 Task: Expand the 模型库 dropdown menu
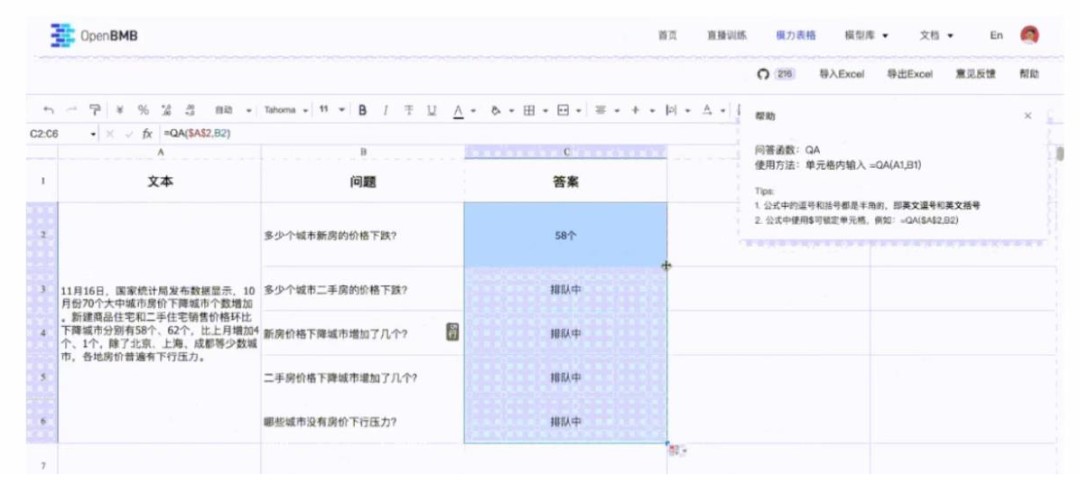tap(866, 35)
